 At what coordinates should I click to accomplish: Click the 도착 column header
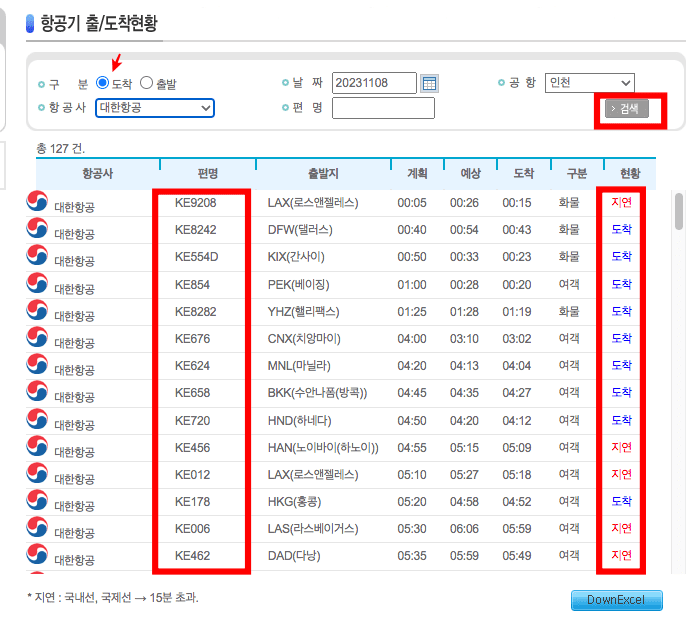524,173
